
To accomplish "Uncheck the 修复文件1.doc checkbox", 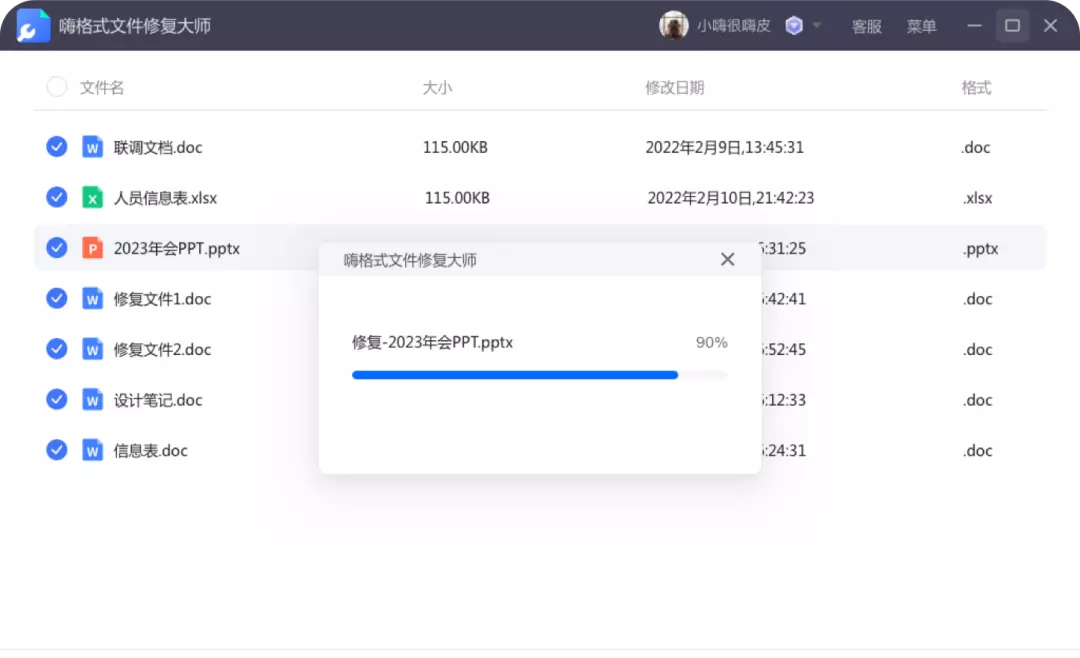I will 56,298.
